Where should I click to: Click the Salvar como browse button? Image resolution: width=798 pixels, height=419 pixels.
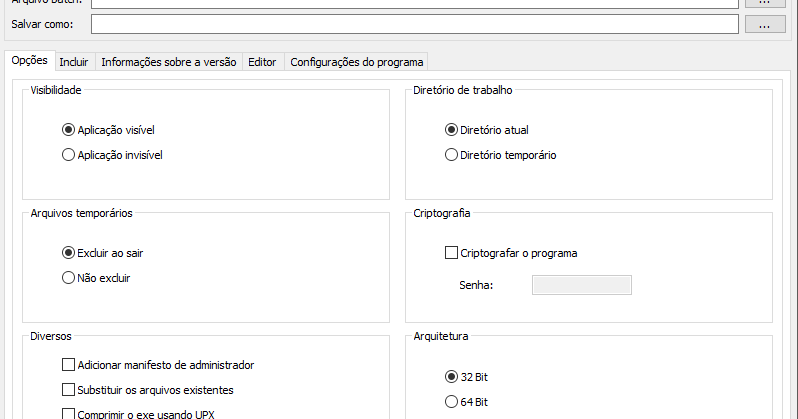tap(765, 24)
